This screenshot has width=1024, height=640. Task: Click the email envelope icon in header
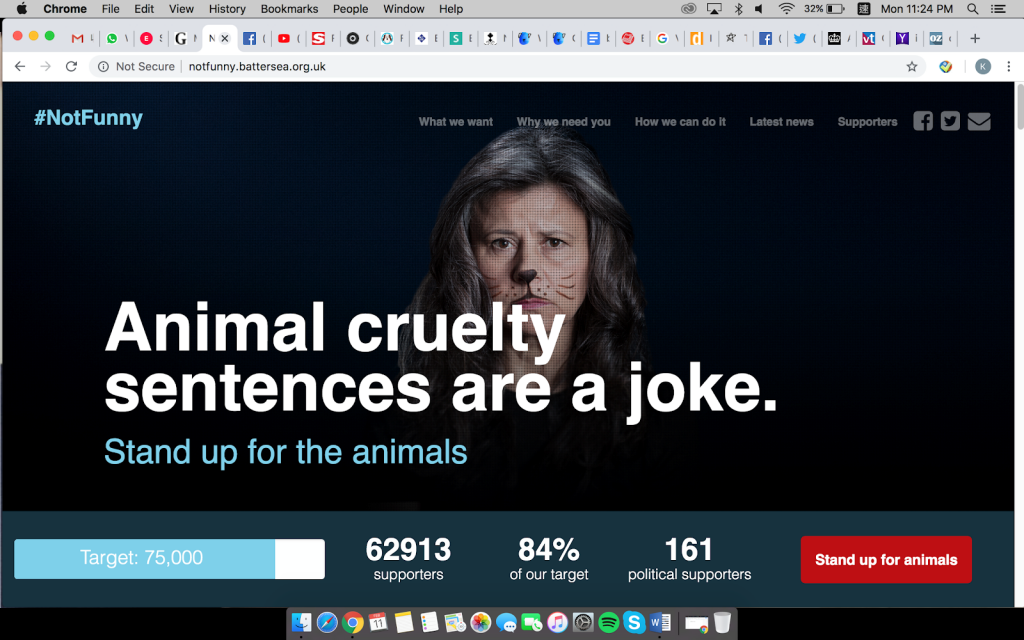979,121
